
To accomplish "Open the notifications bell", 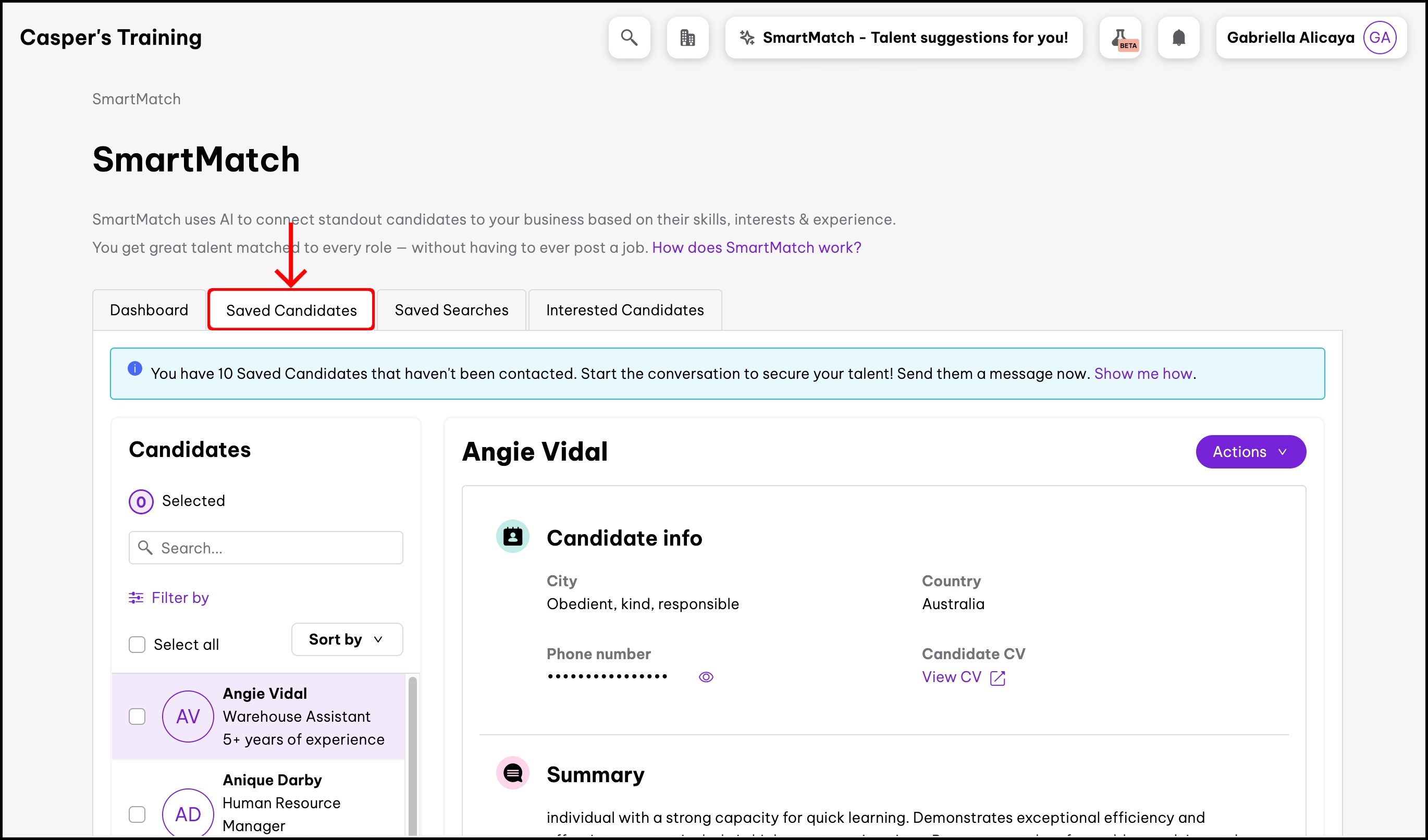I will [1179, 38].
